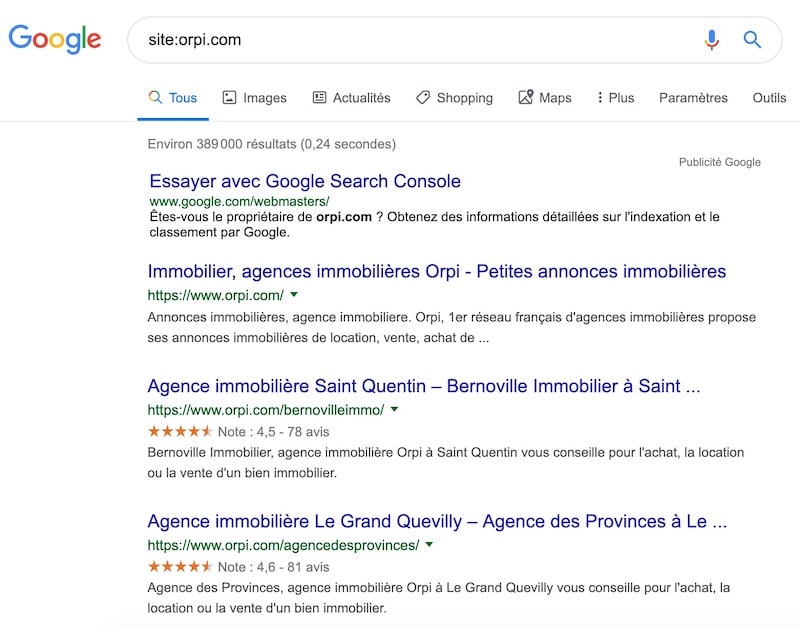Open Agence immobilière Le Grand Quevilly result
The image size is (800, 629).
click(x=436, y=521)
